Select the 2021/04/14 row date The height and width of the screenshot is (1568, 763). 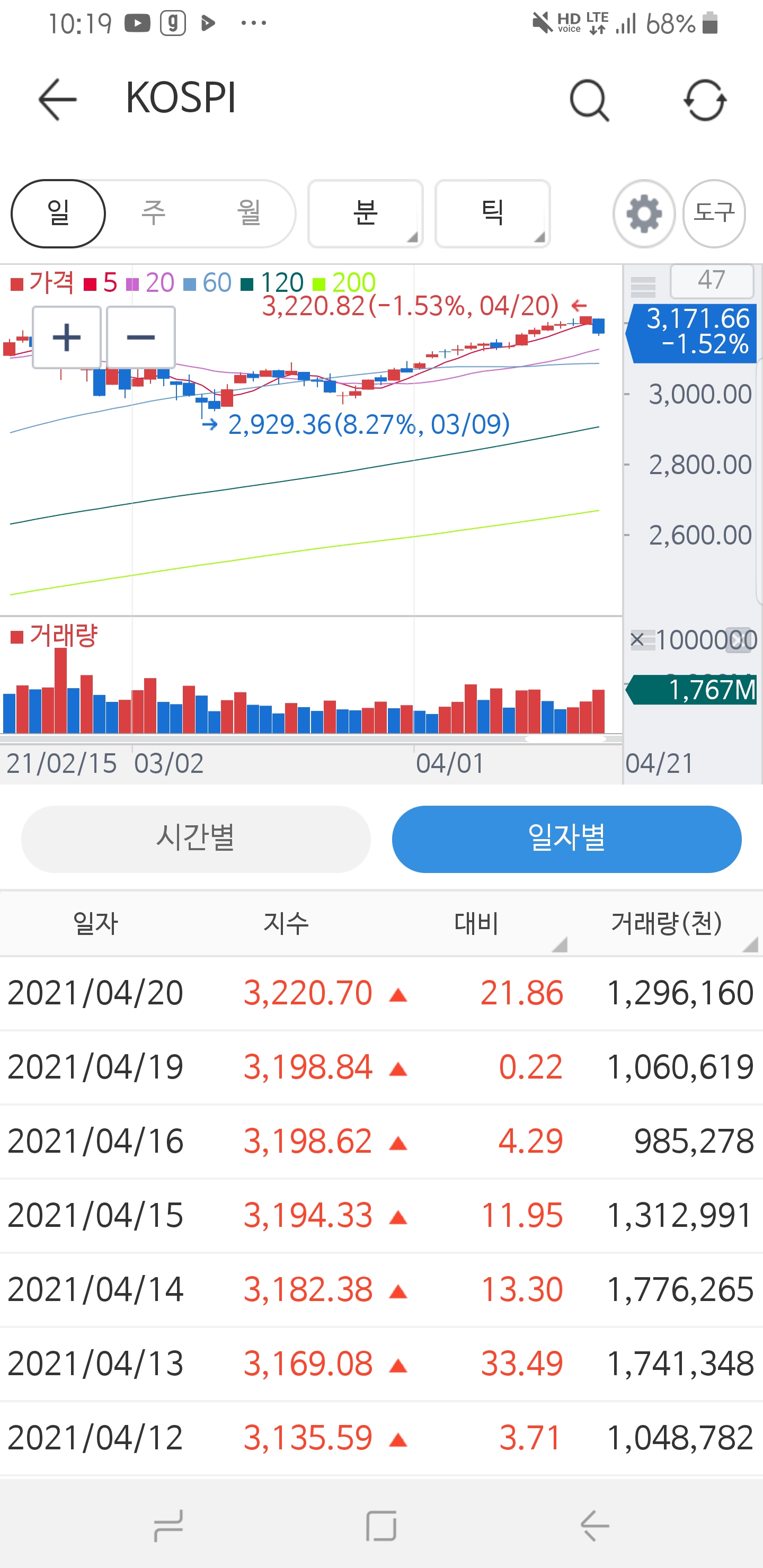click(95, 1289)
